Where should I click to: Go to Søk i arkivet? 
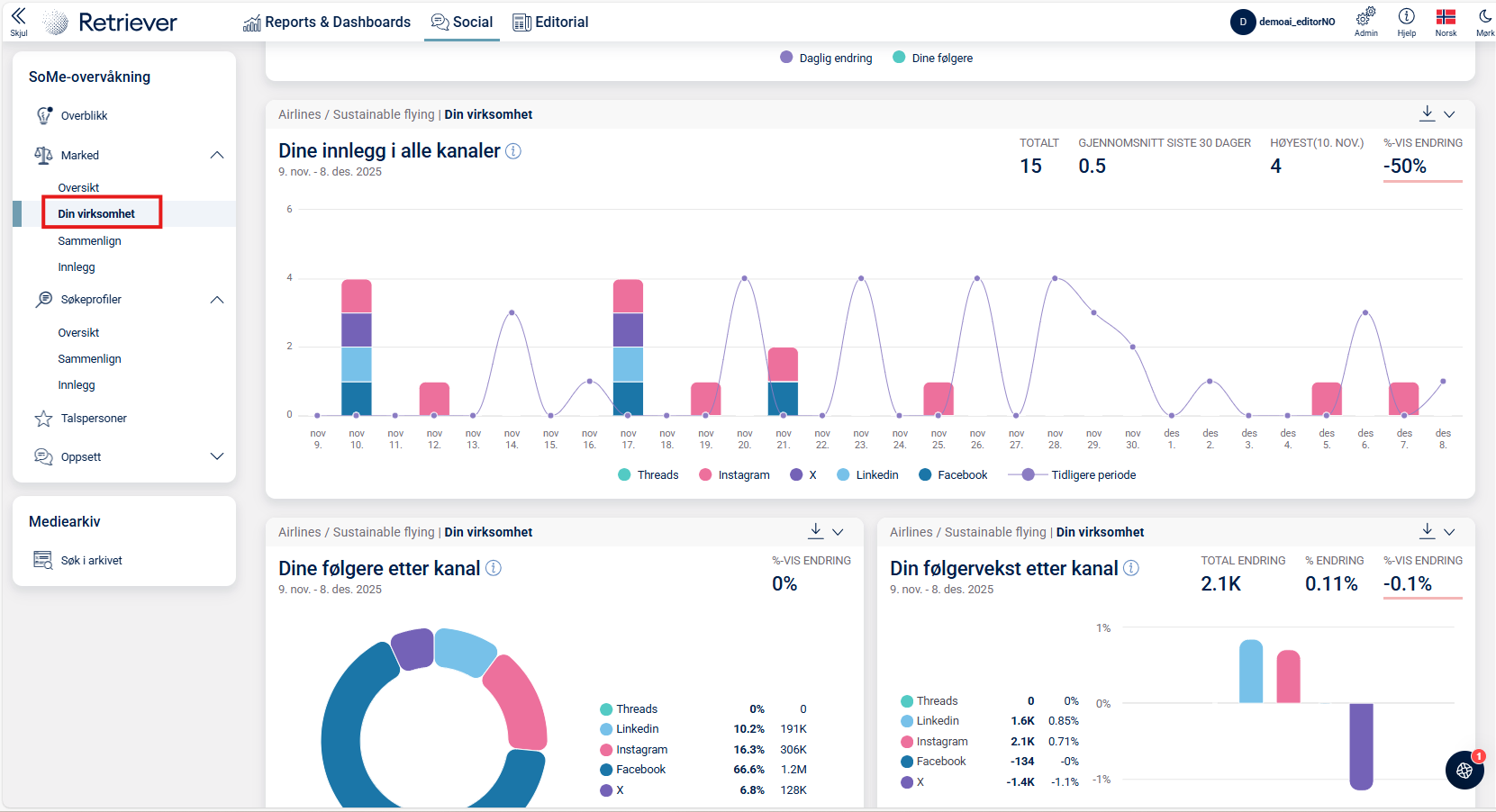pyautogui.click(x=91, y=560)
